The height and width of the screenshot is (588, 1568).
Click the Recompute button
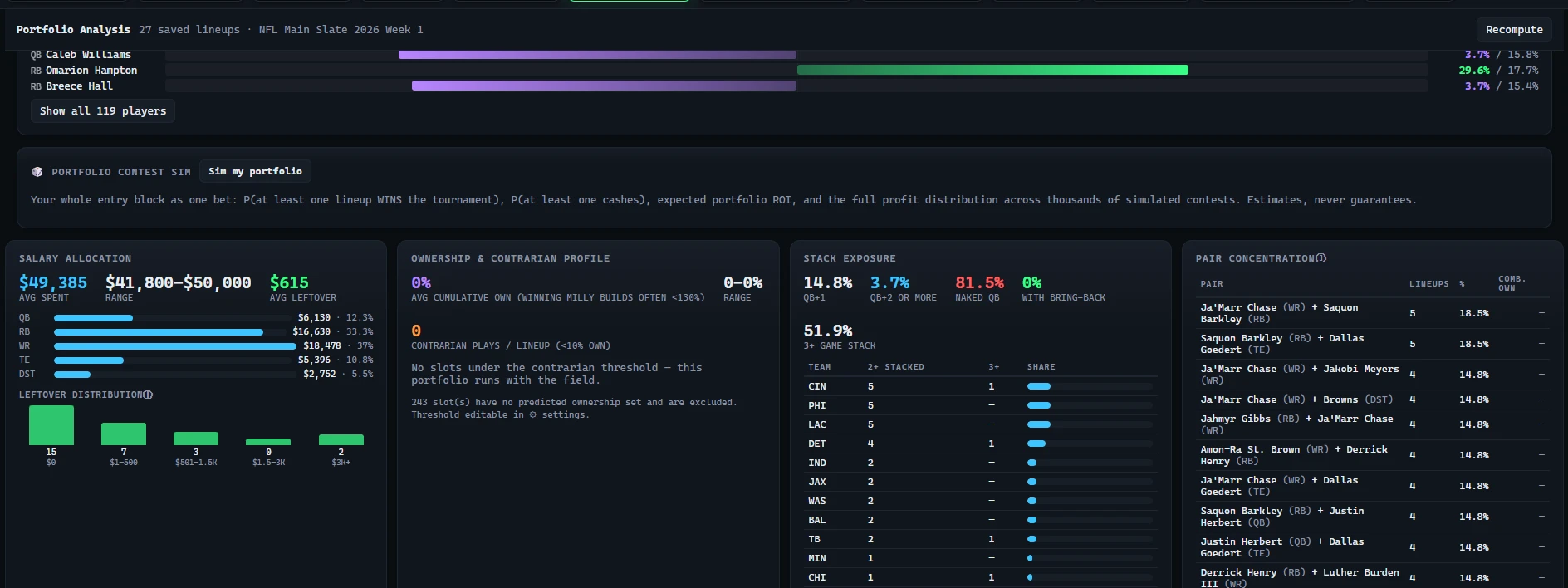[1514, 29]
